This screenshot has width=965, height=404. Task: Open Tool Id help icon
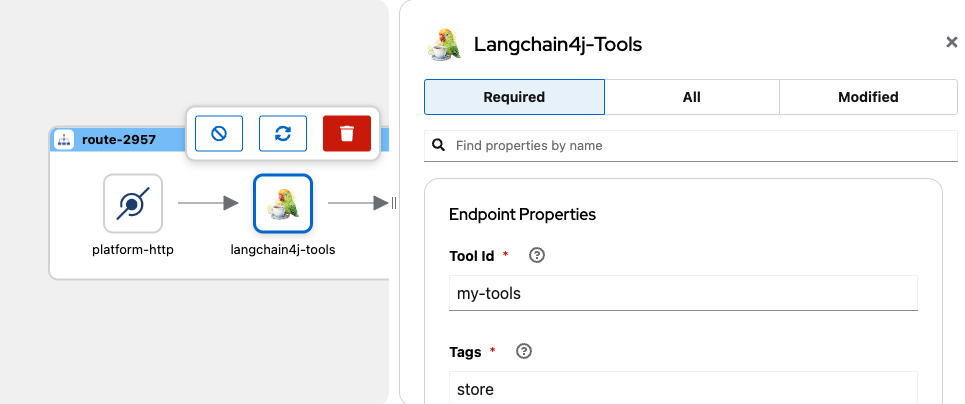[x=536, y=256]
